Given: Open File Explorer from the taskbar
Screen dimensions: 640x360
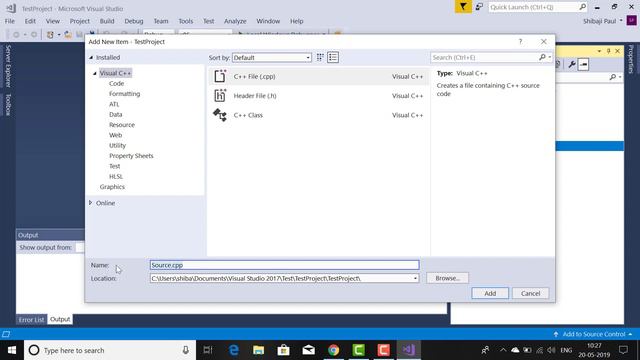Looking at the screenshot, I should click(258, 350).
